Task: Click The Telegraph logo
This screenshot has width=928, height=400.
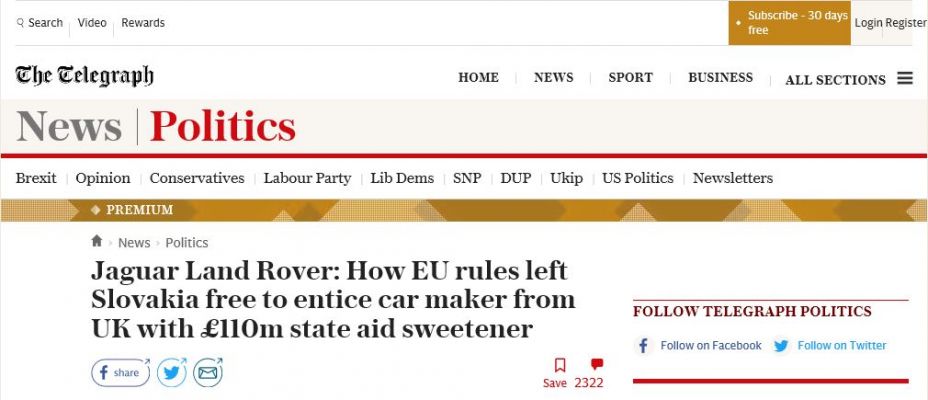Action: pyautogui.click(x=84, y=76)
